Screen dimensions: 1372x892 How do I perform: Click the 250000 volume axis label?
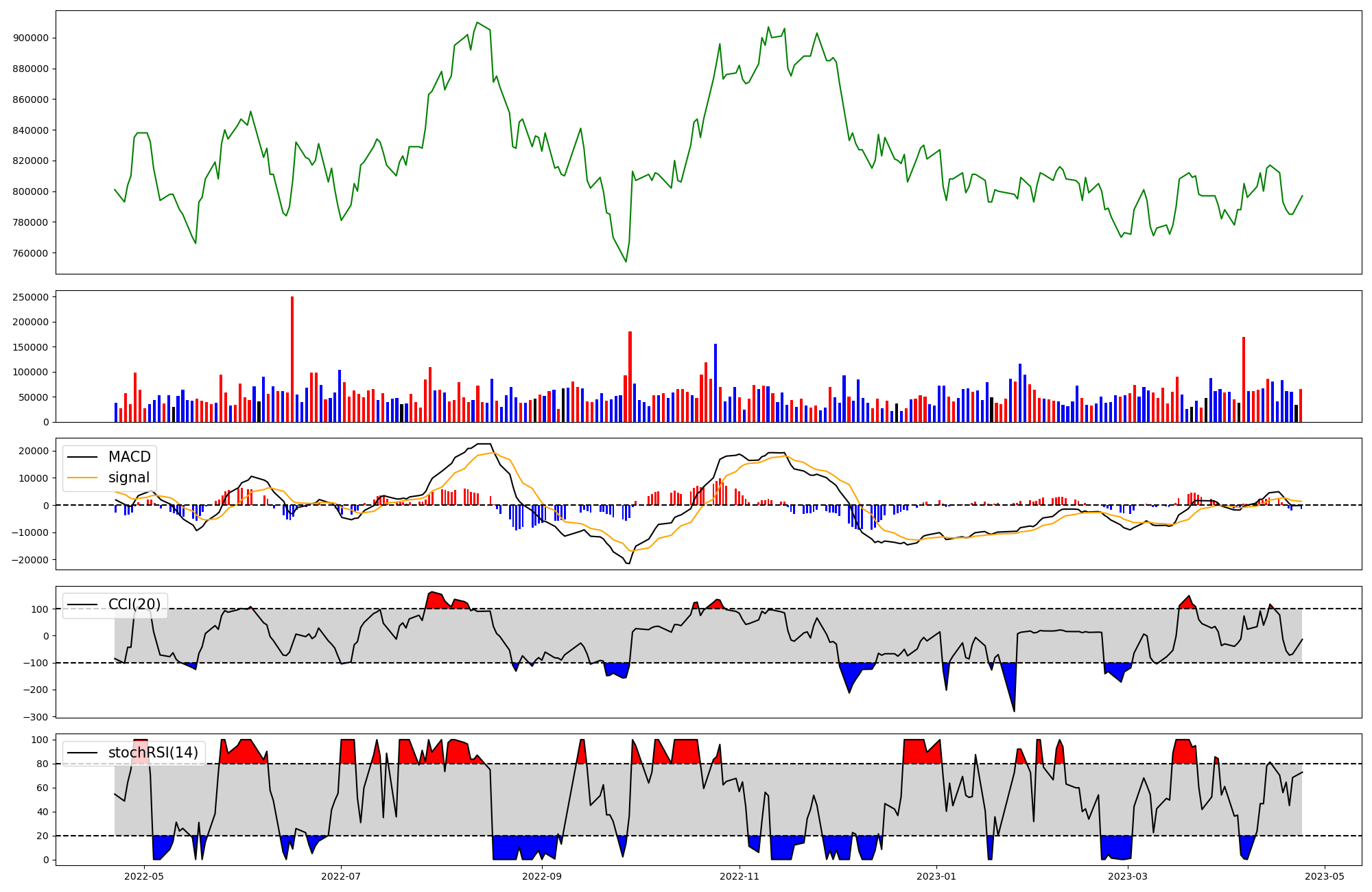click(30, 297)
